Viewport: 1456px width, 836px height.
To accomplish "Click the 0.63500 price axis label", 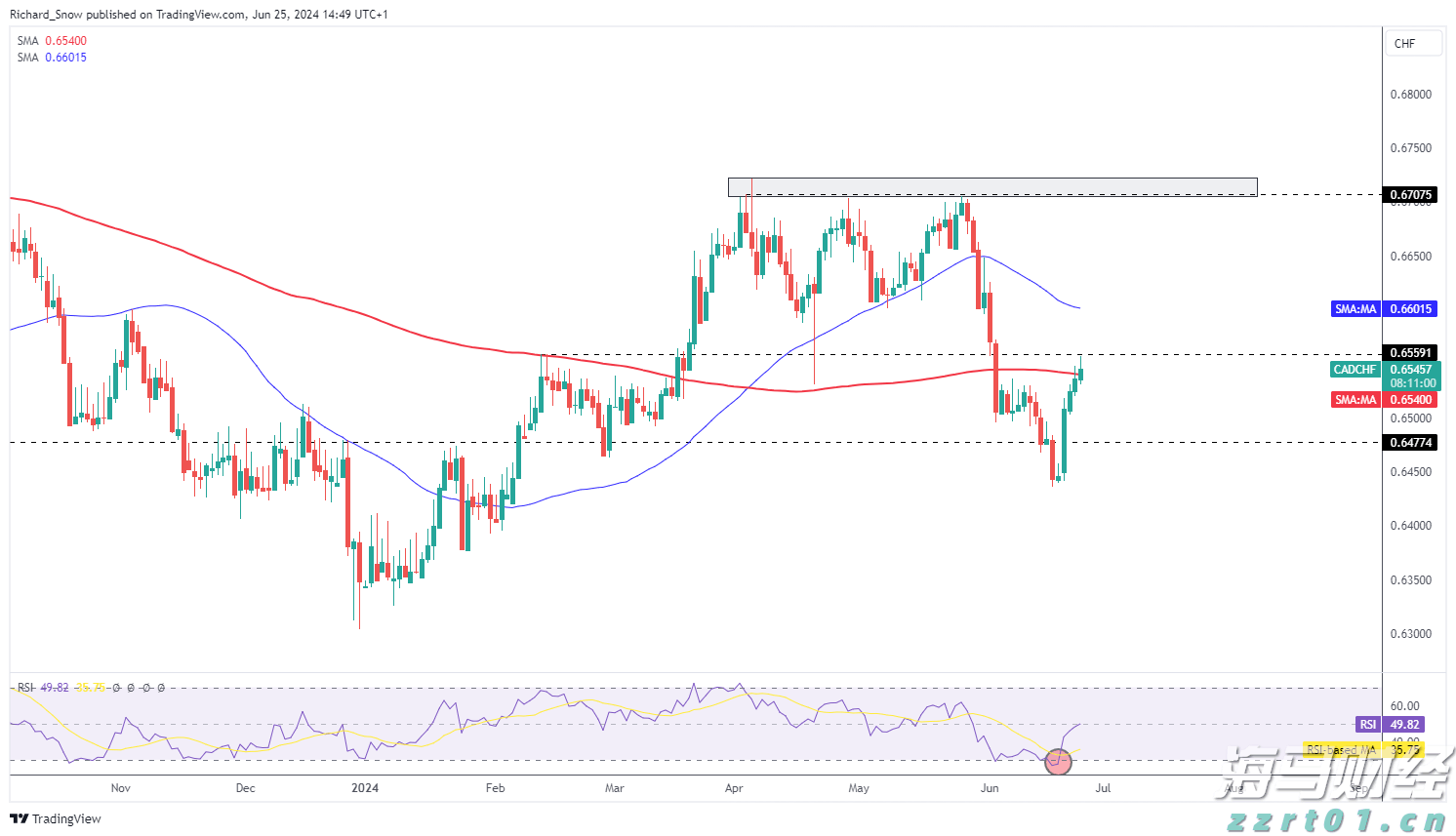I will [1411, 580].
